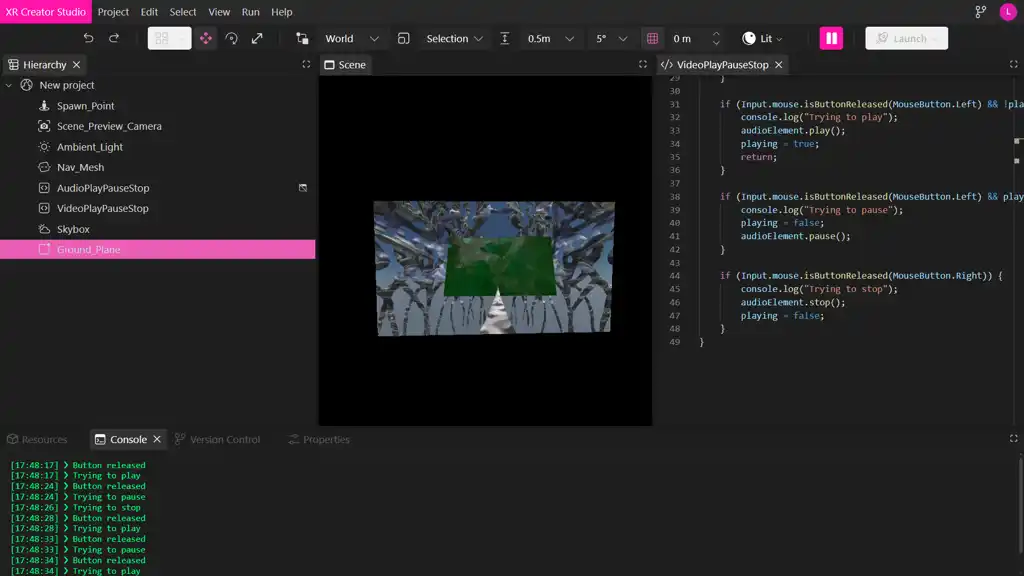Open the Run menu
The height and width of the screenshot is (576, 1024).
250,12
